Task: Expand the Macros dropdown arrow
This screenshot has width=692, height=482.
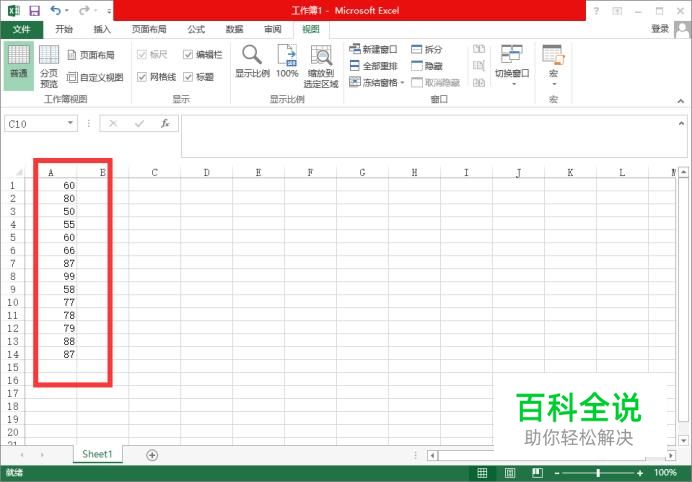Action: 554,84
